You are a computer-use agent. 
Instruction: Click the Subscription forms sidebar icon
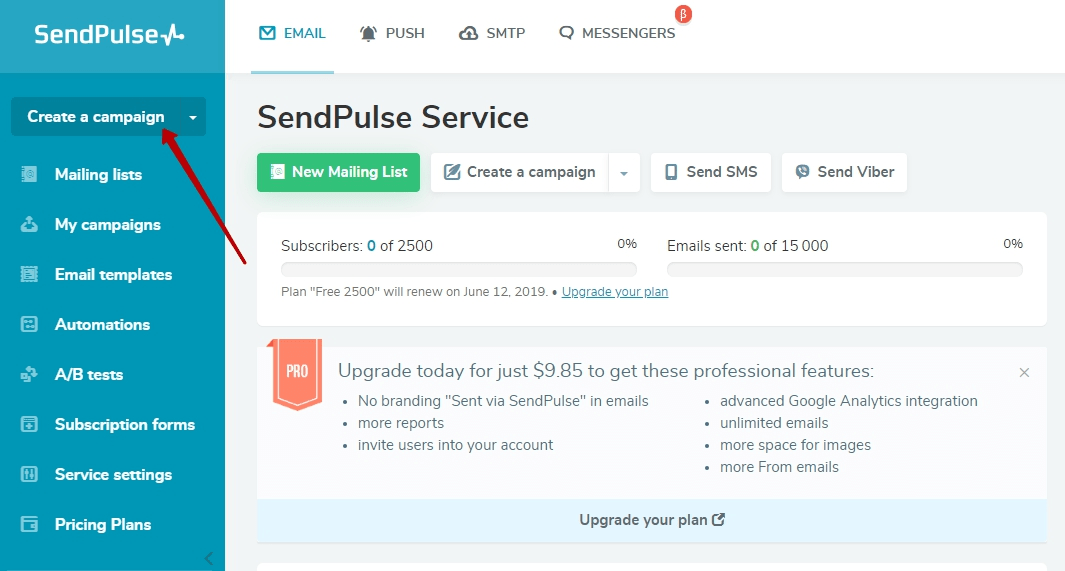pos(30,424)
